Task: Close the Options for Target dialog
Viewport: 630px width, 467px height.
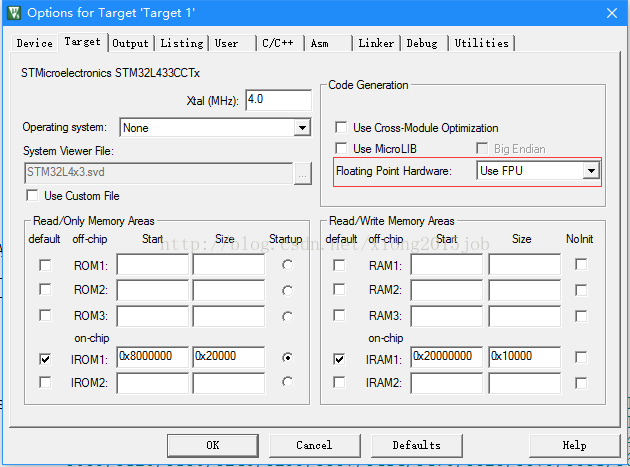Action: pos(612,13)
